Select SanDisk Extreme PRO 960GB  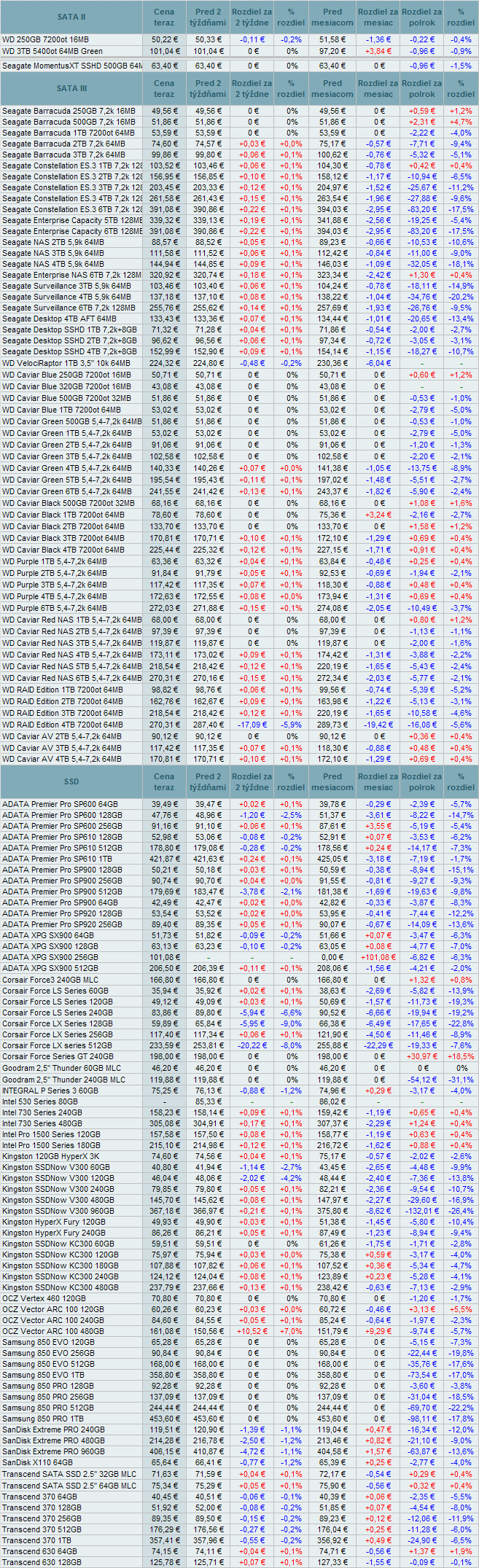(54, 1451)
